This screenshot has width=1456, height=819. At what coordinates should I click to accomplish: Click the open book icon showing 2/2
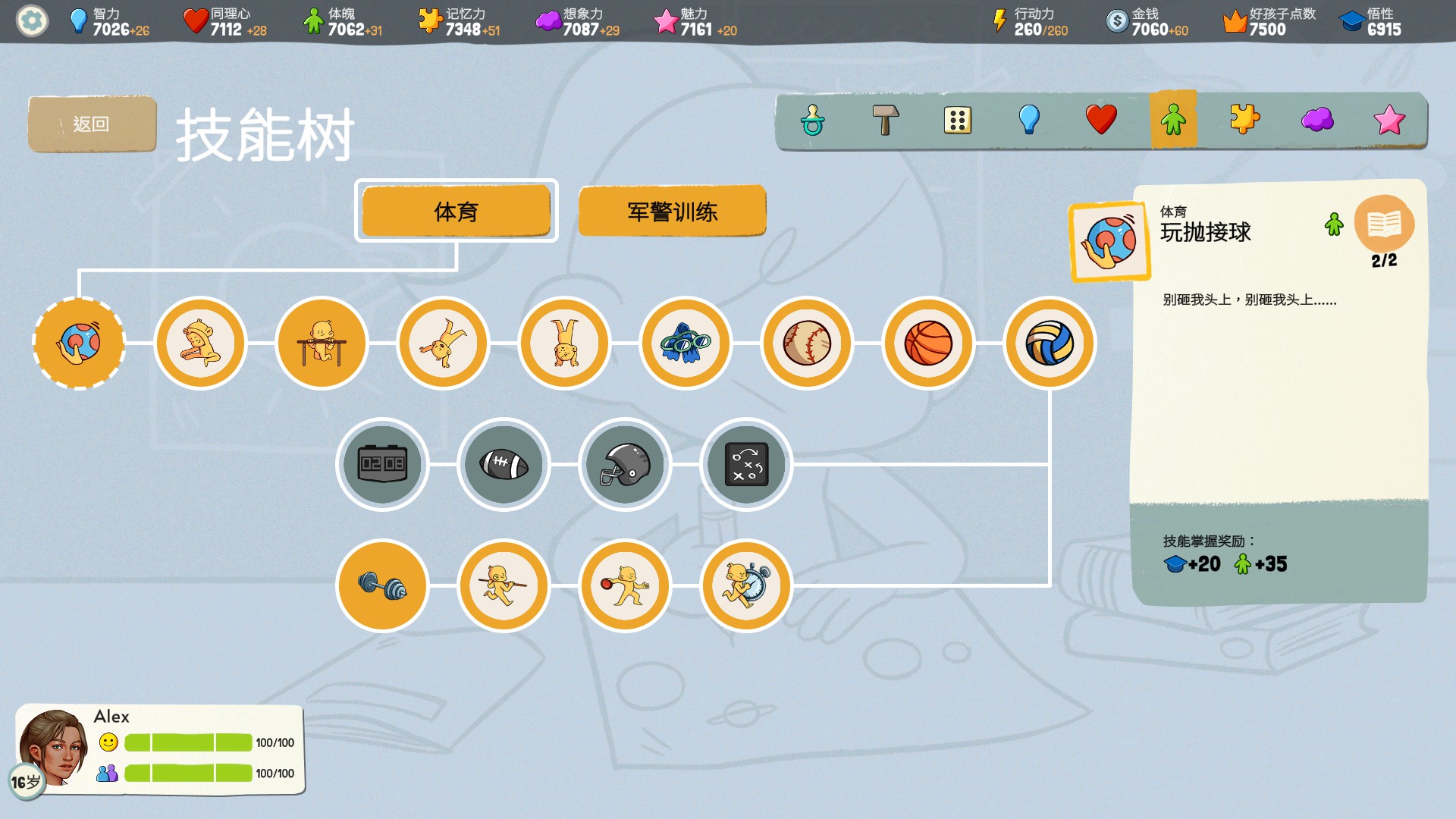pyautogui.click(x=1384, y=224)
